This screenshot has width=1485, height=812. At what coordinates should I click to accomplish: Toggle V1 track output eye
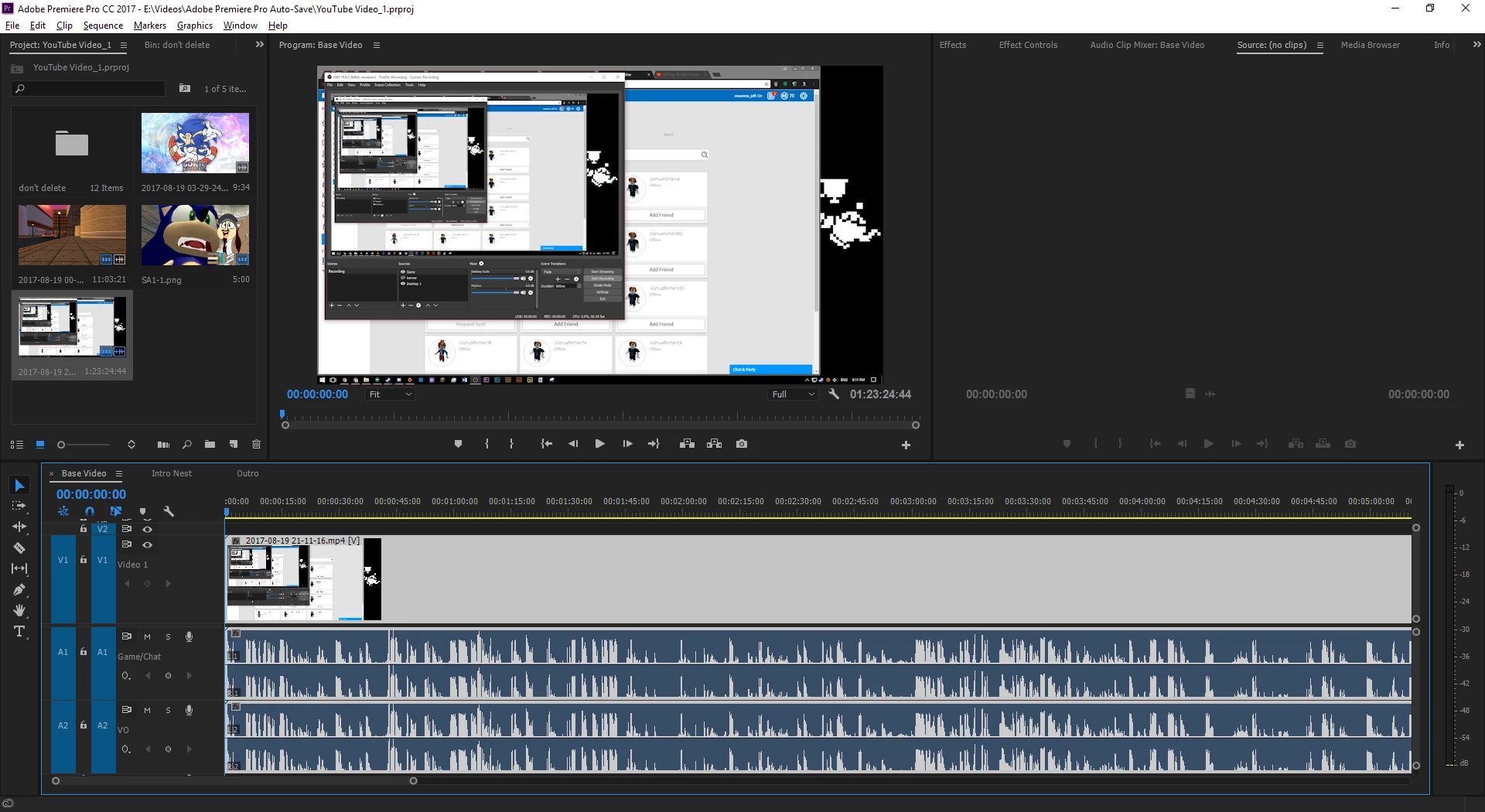(x=147, y=545)
